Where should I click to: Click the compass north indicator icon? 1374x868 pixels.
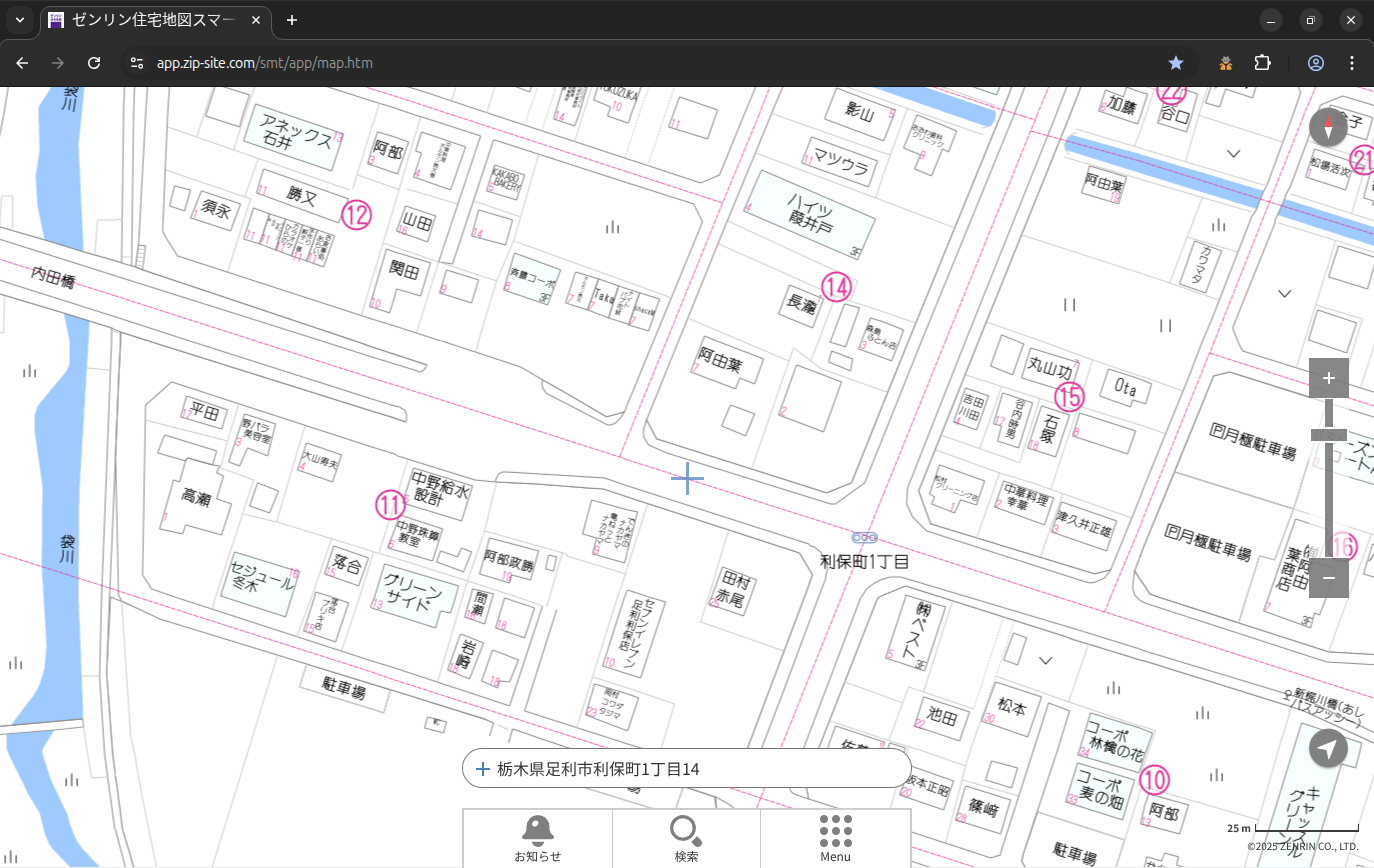coord(1328,127)
